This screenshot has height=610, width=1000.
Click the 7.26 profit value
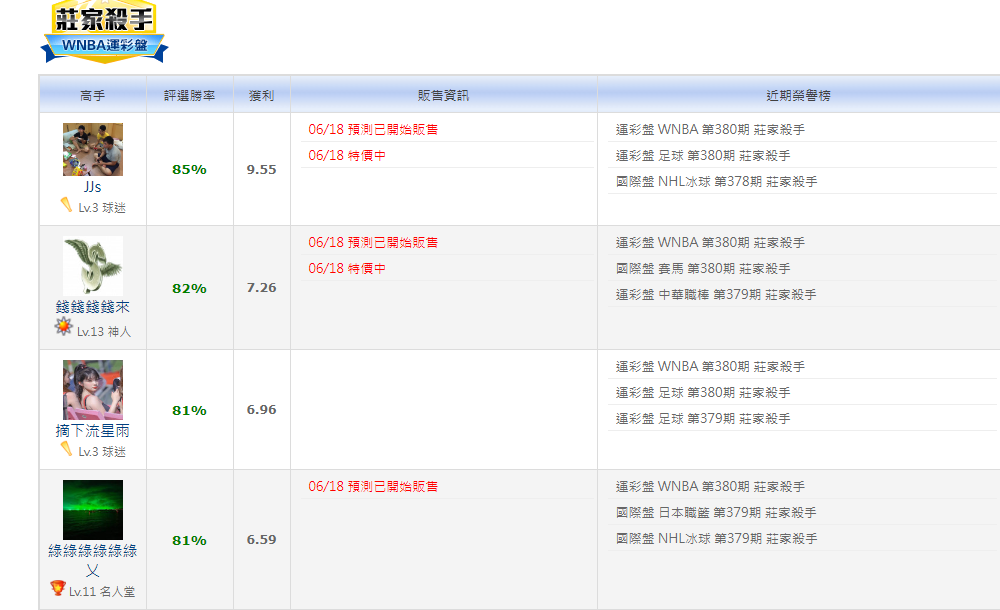(261, 288)
